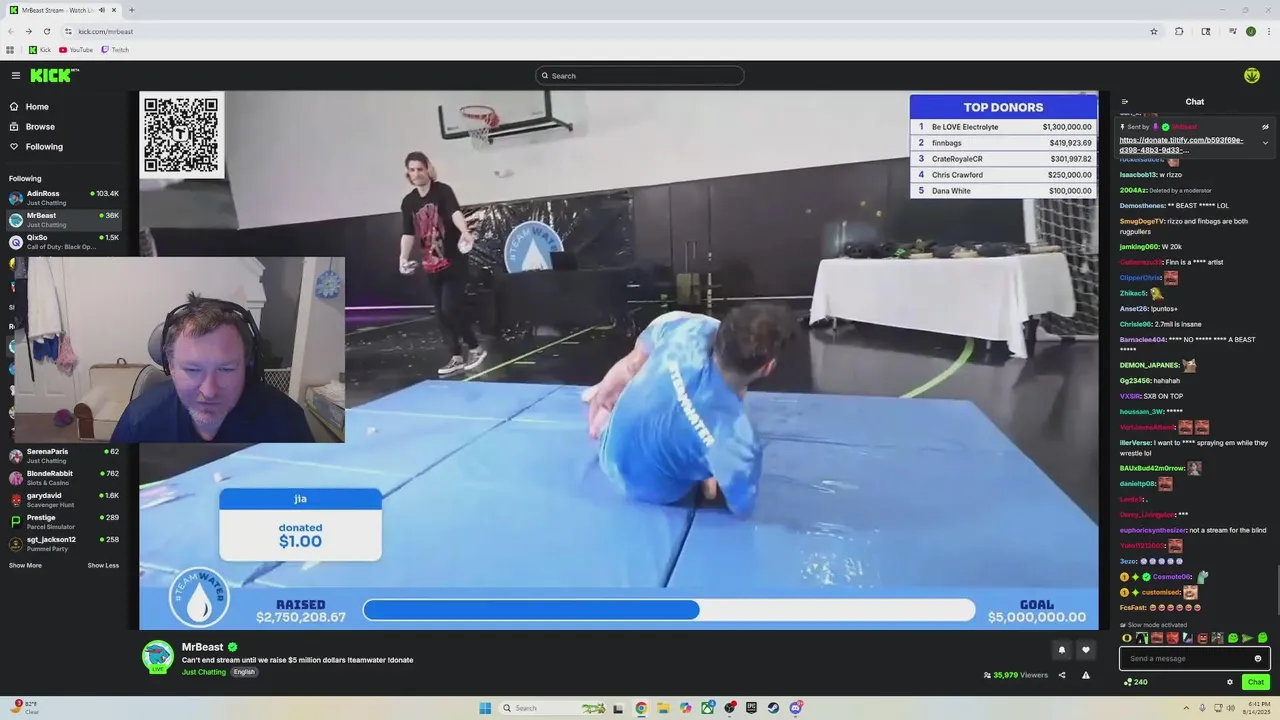Click the KICK logo

54,75
